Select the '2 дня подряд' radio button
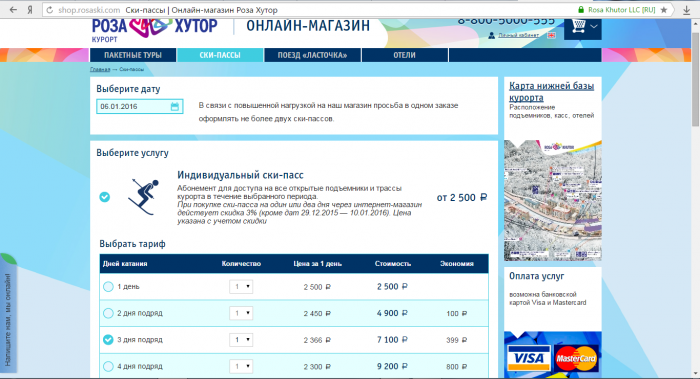The height and width of the screenshot is (379, 700). tap(108, 313)
